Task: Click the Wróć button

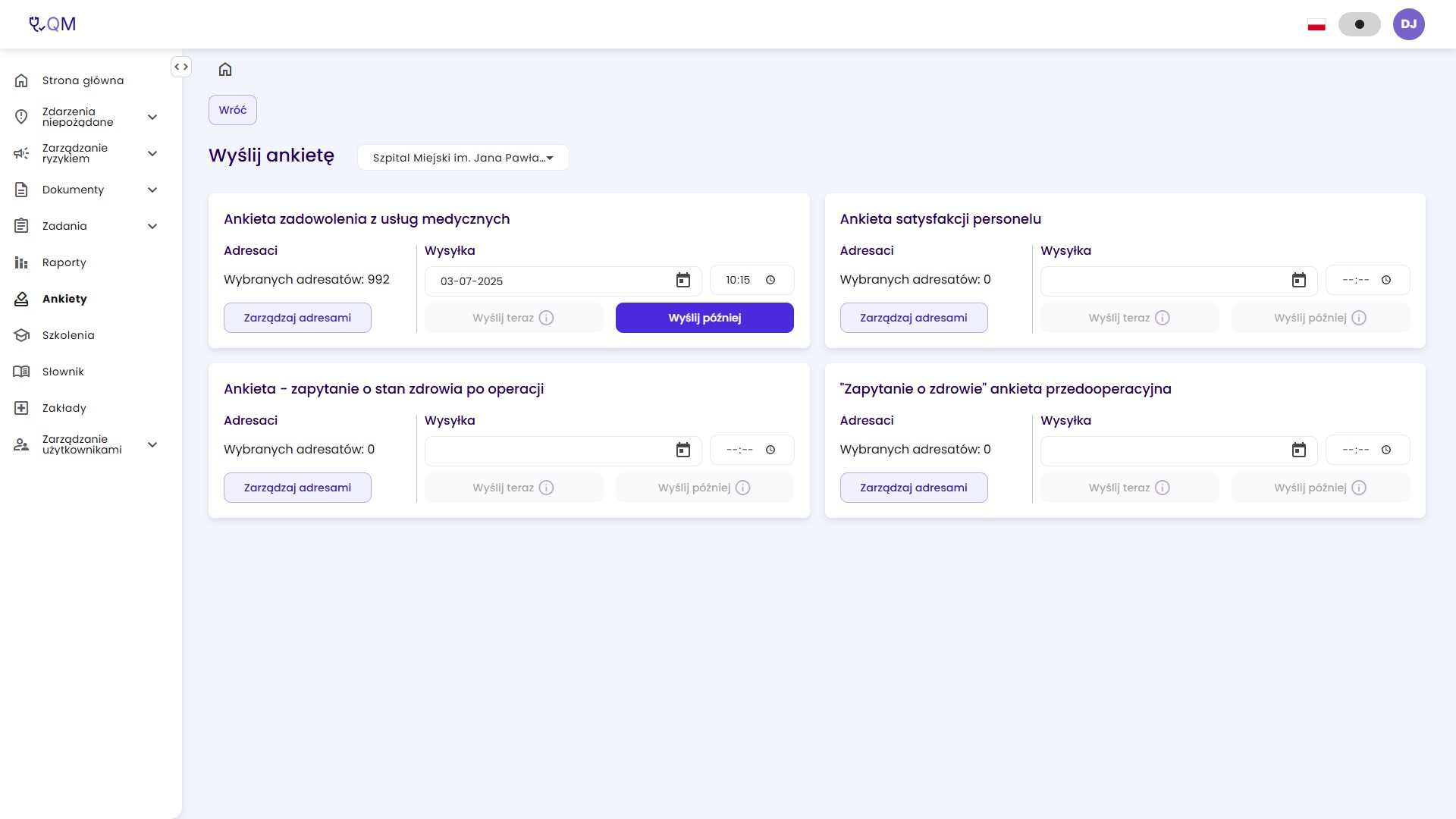Action: [x=233, y=110]
